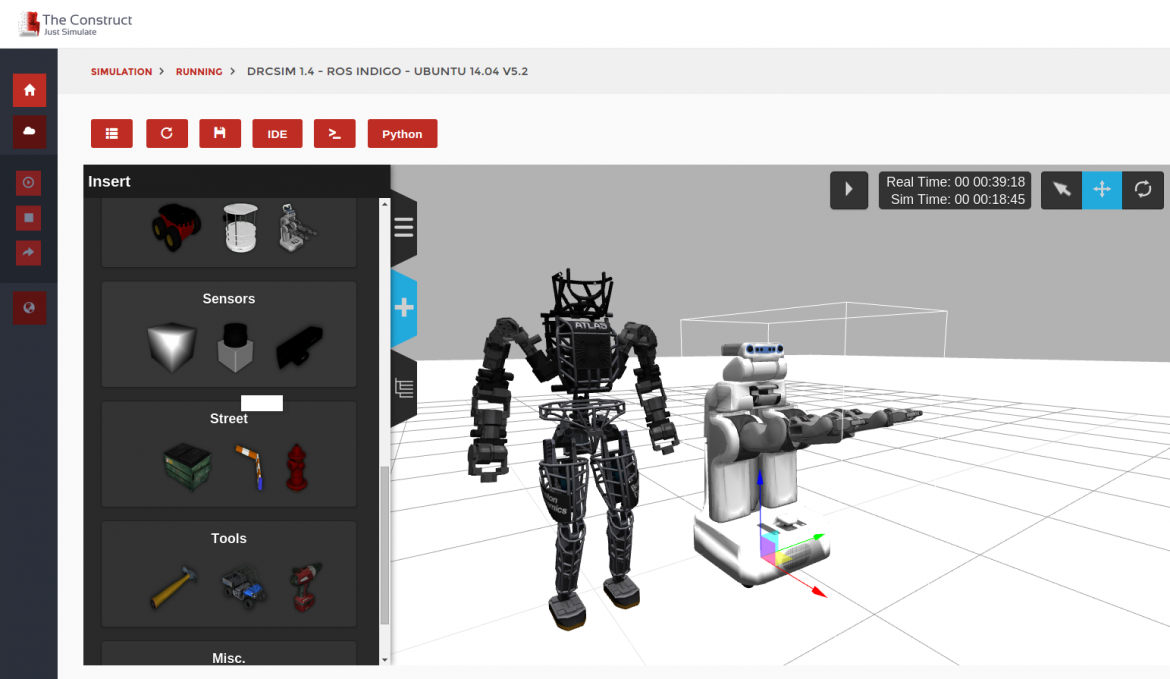Click the Street category heading
Screen dimensions: 1170x679
pos(229,419)
